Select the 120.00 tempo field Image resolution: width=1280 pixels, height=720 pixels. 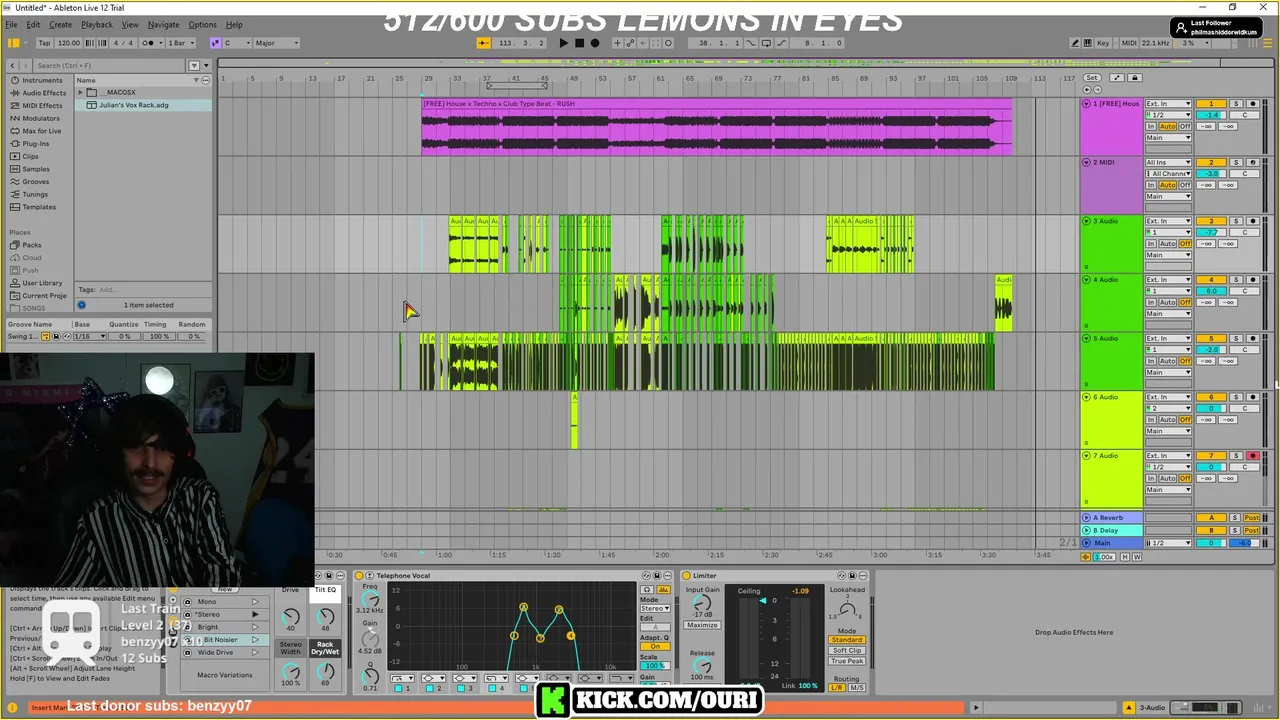69,43
